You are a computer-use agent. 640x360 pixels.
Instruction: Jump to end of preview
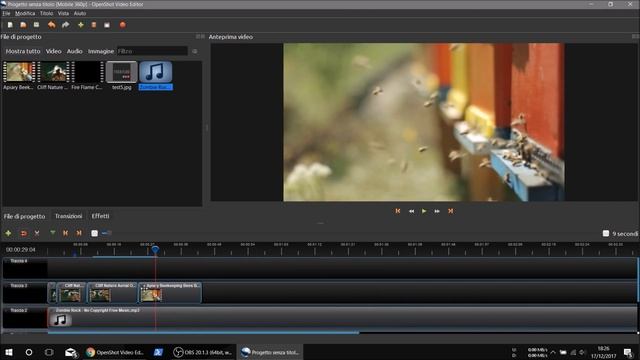pos(451,211)
